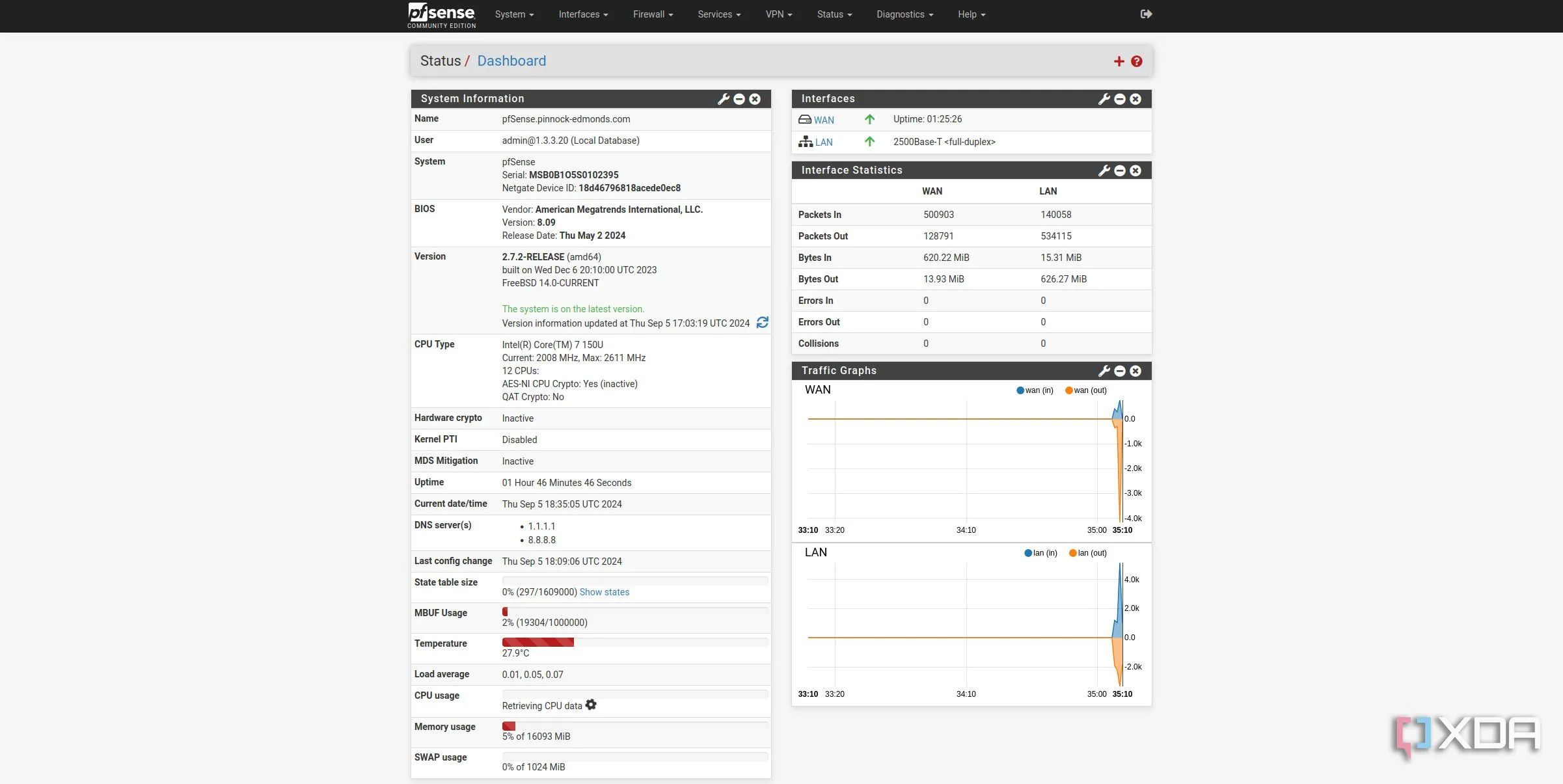1563x784 pixels.
Task: Open the WAN interface link
Action: 824,120
